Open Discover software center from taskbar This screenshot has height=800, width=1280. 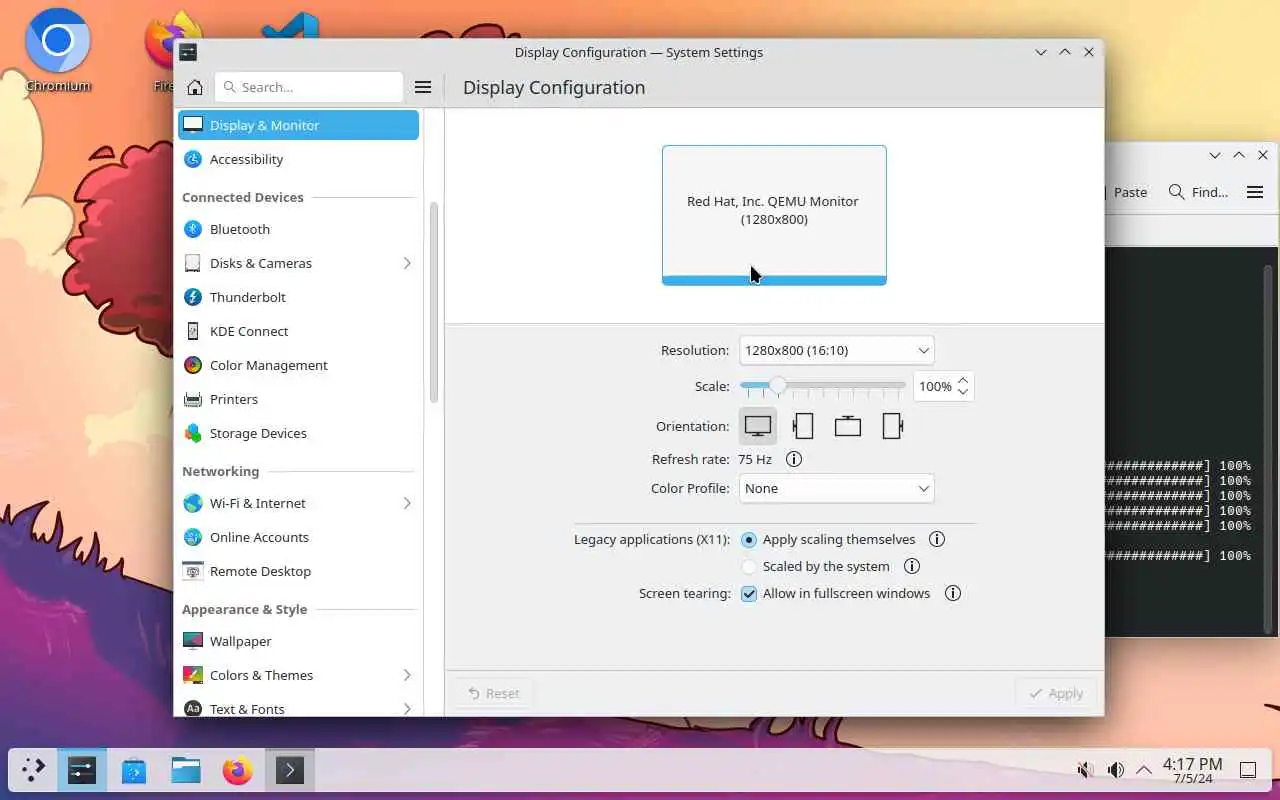134,770
